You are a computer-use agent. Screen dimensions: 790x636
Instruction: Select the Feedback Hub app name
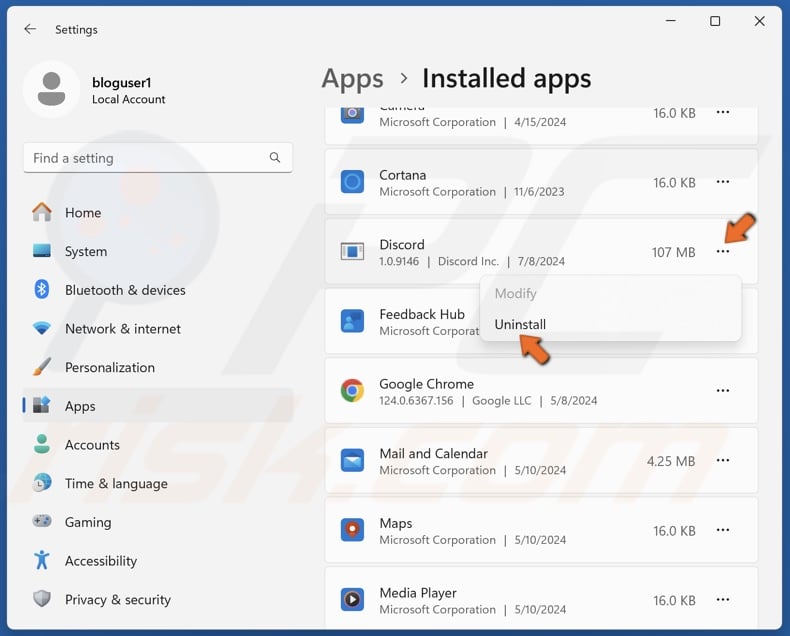point(422,314)
